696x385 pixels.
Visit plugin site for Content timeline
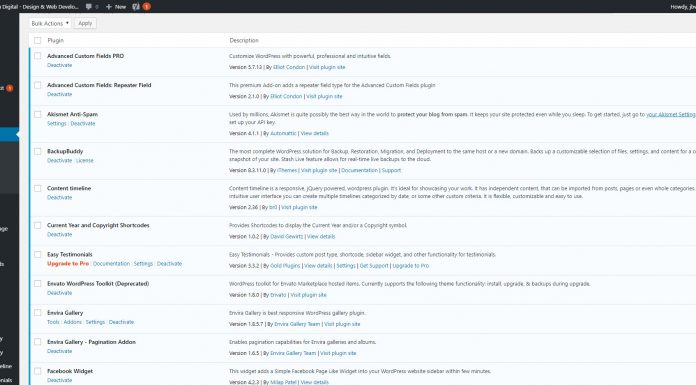click(299, 207)
